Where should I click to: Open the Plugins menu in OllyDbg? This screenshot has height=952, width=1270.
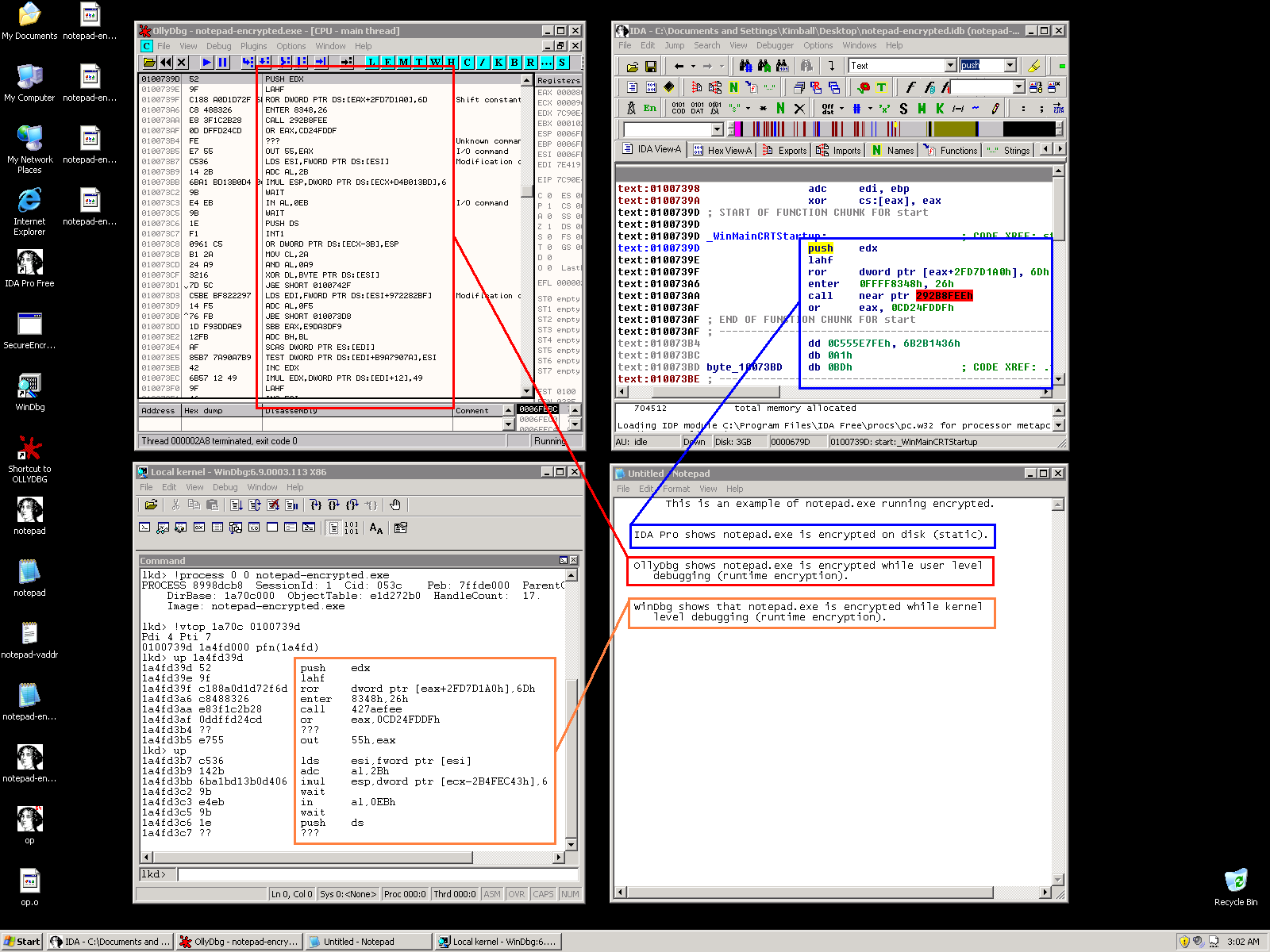point(254,46)
